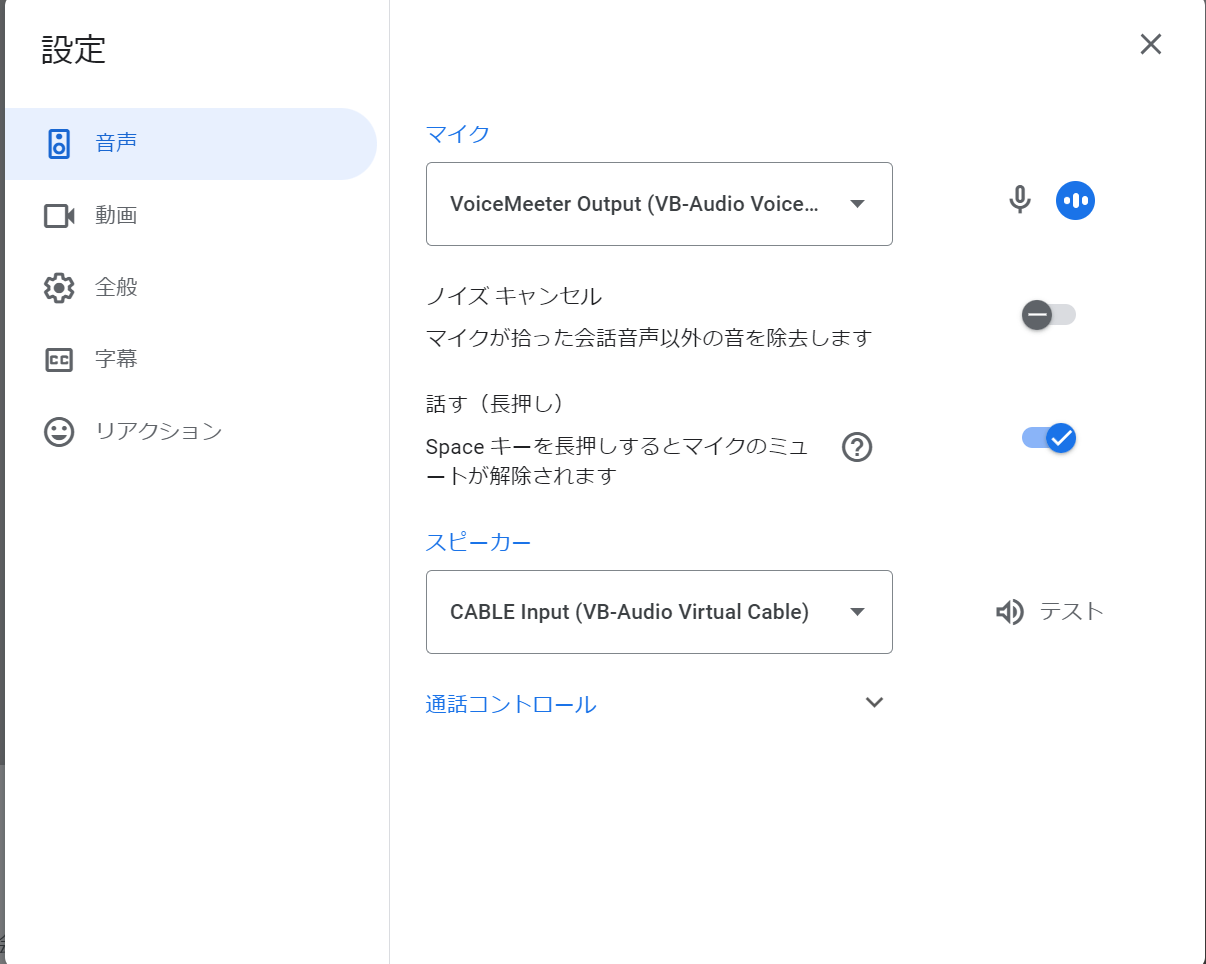Switch to the 字幕 settings section

pos(117,359)
